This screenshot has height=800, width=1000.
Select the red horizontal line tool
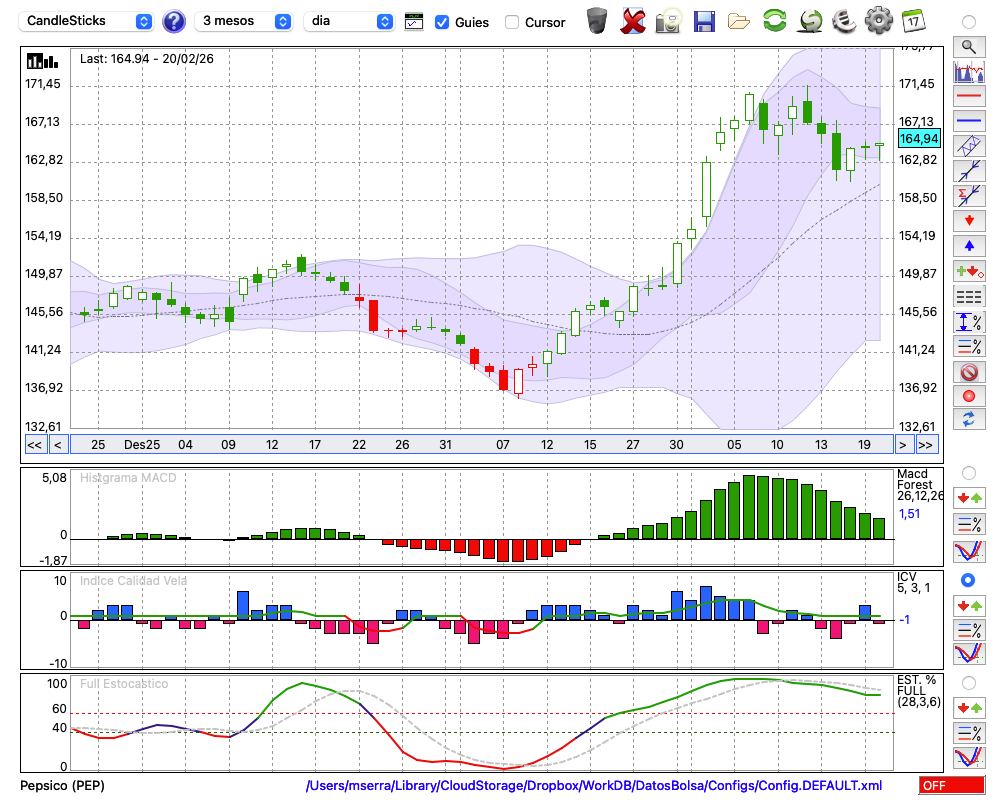coord(968,97)
